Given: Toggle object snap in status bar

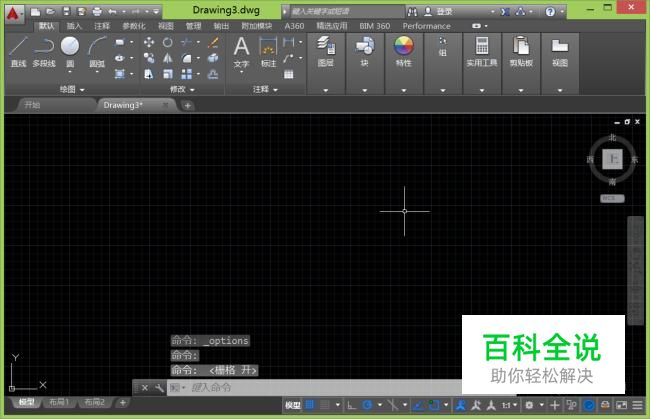Looking at the screenshot, I should [434, 405].
